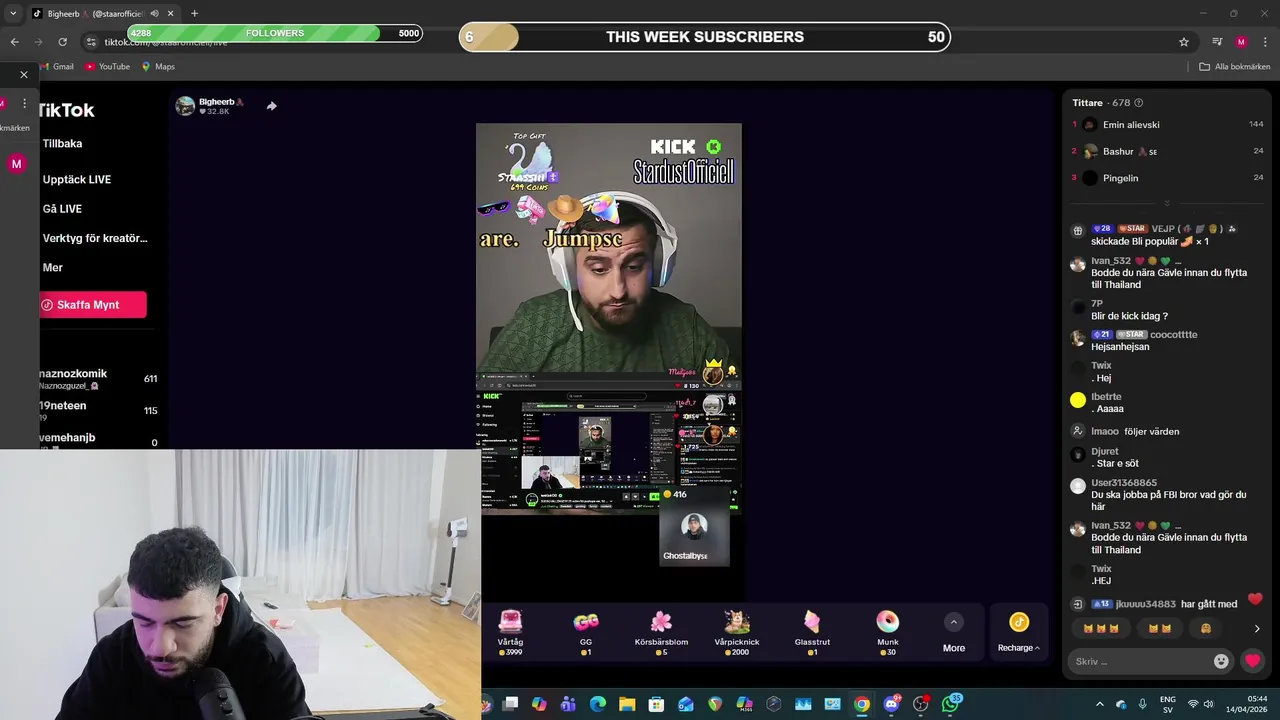Go back with the browser back arrow

tap(14, 42)
